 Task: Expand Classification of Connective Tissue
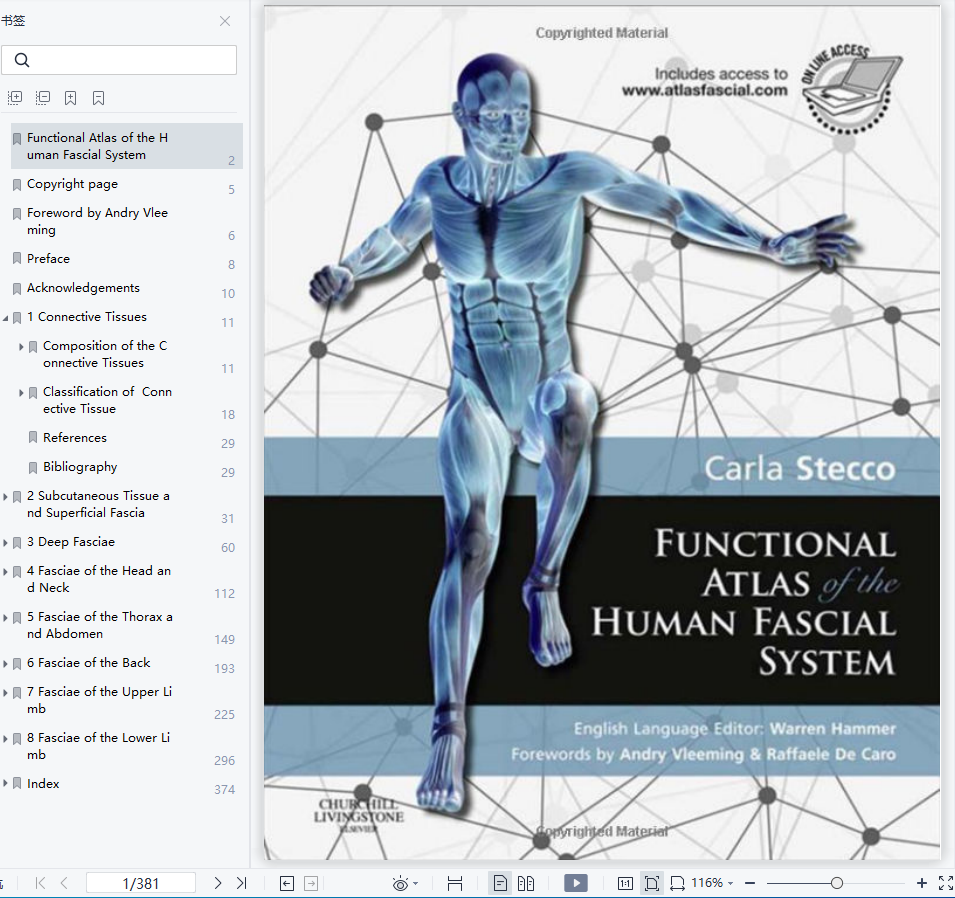click(x=21, y=393)
